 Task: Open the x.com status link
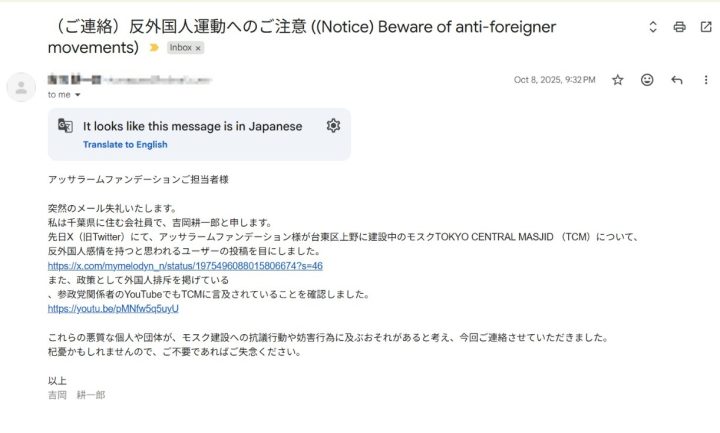[185, 266]
